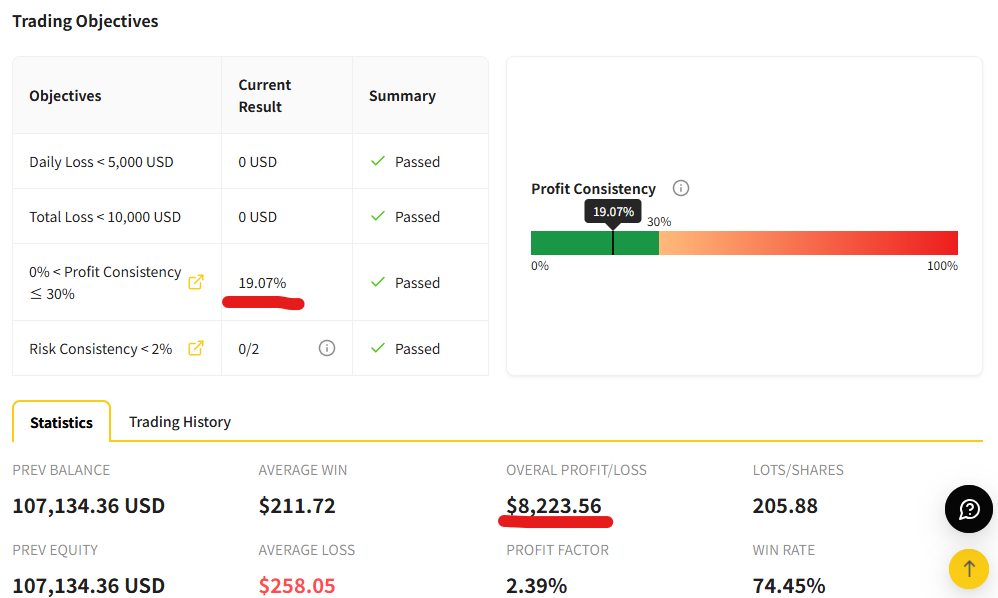Click the Risk Consistency Passed checkmark

[378, 348]
